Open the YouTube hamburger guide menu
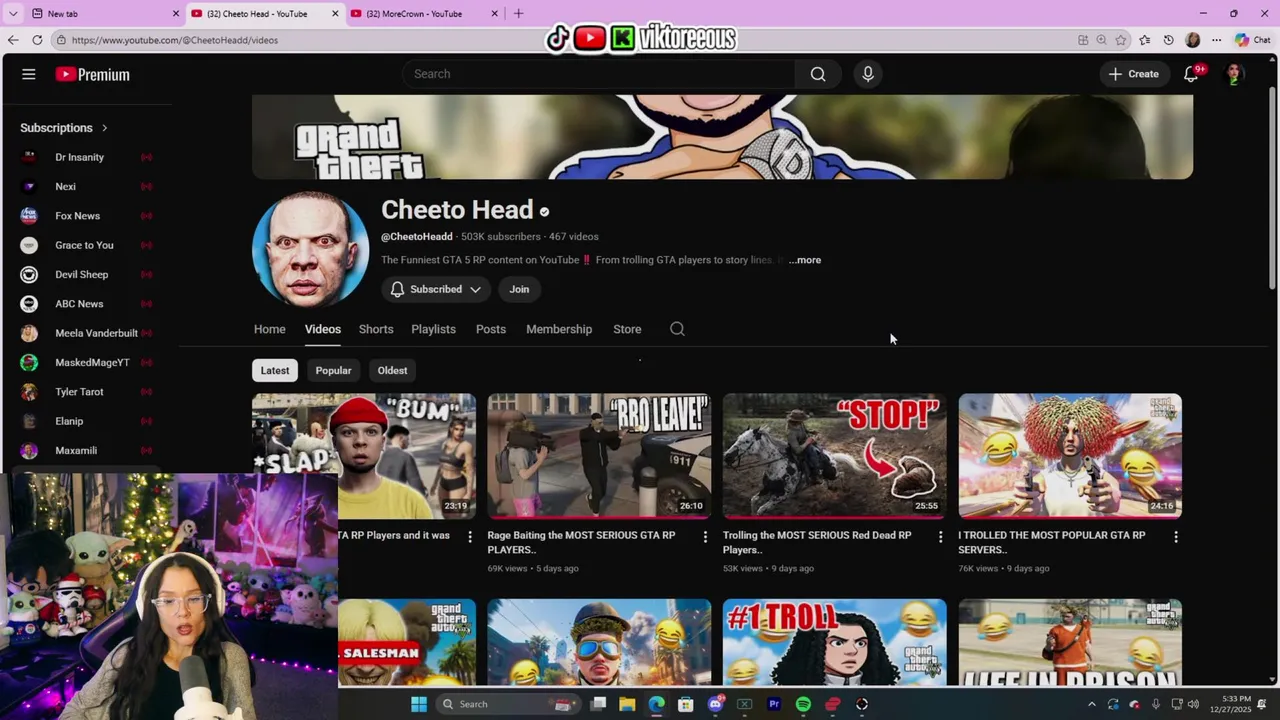Screen dimensions: 1280x720 29,74
